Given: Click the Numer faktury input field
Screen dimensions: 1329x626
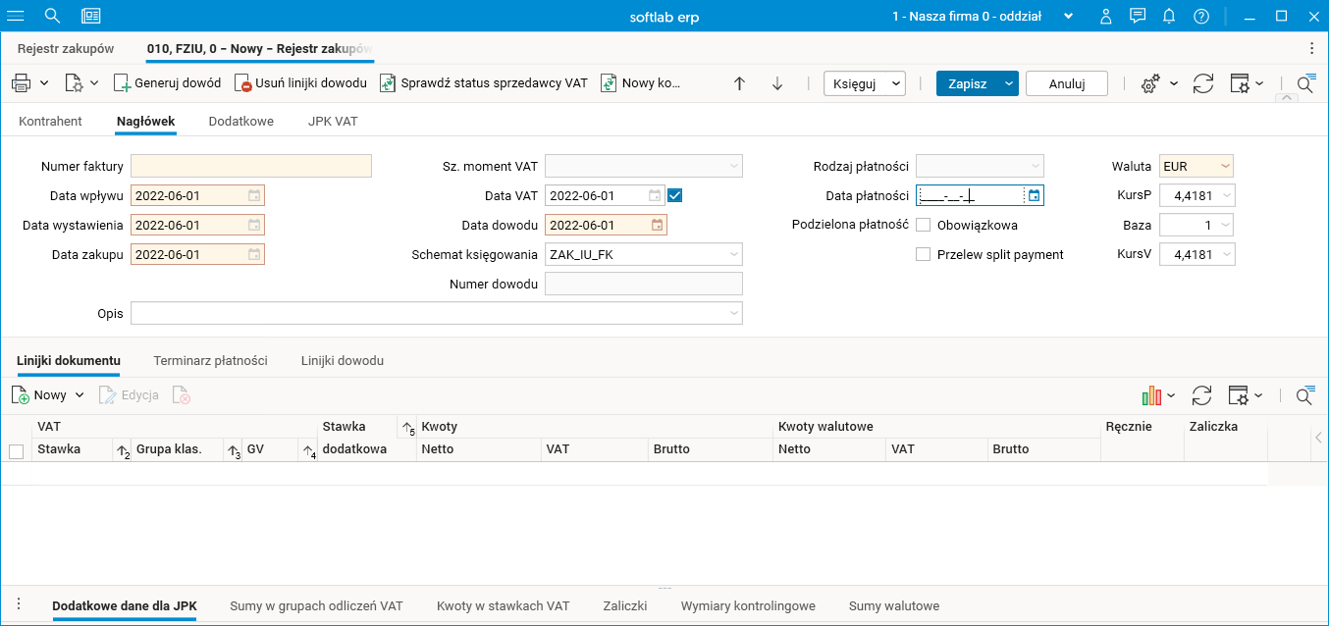Looking at the screenshot, I should 251,167.
